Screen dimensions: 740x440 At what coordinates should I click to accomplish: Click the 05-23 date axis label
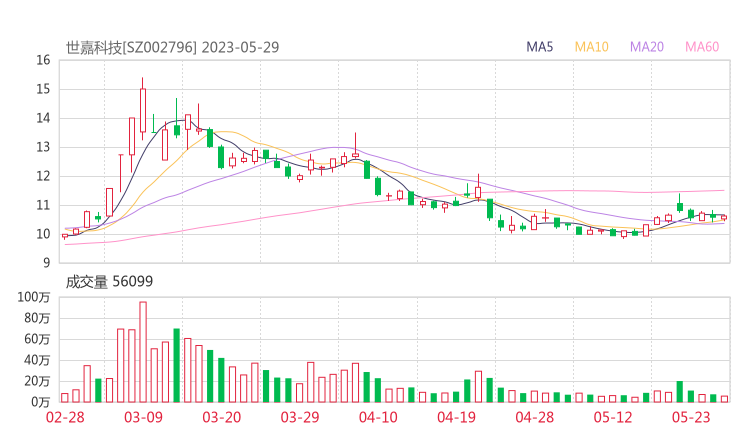click(691, 417)
